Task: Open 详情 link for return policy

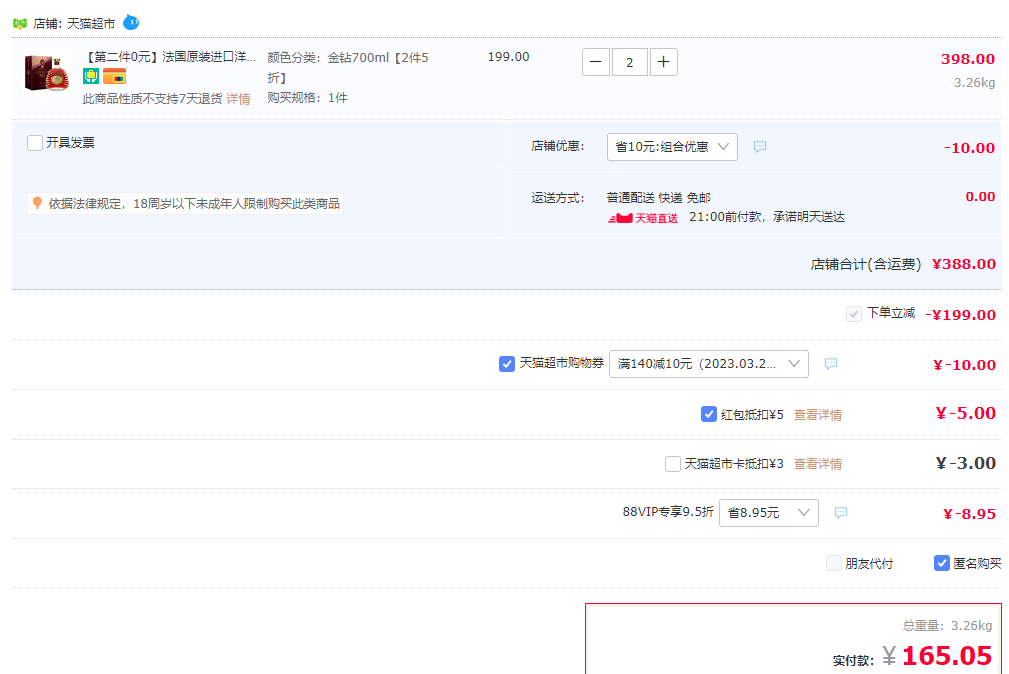Action: (x=238, y=98)
